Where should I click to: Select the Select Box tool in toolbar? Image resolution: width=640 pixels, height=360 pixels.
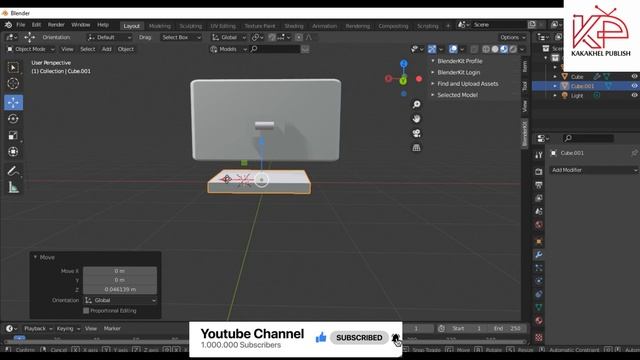tap(13, 67)
